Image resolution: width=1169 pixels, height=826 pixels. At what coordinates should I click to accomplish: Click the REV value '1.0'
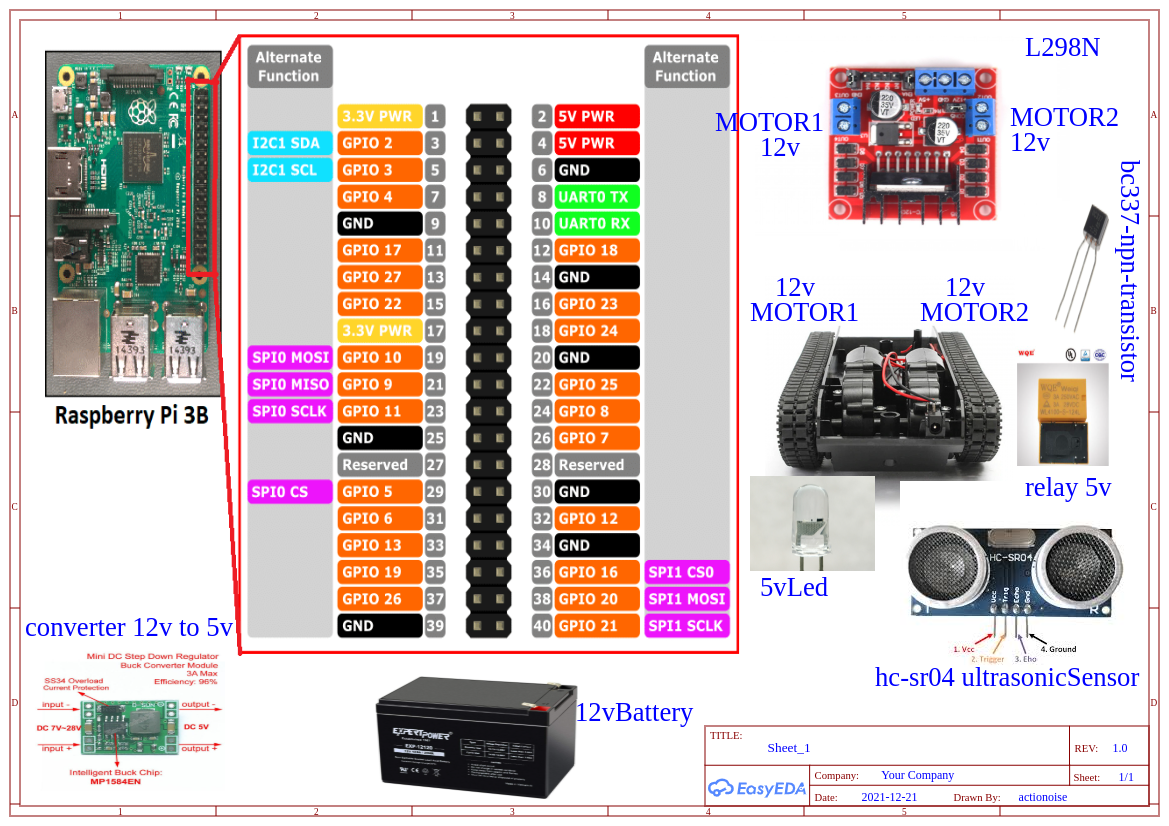pos(1120,748)
